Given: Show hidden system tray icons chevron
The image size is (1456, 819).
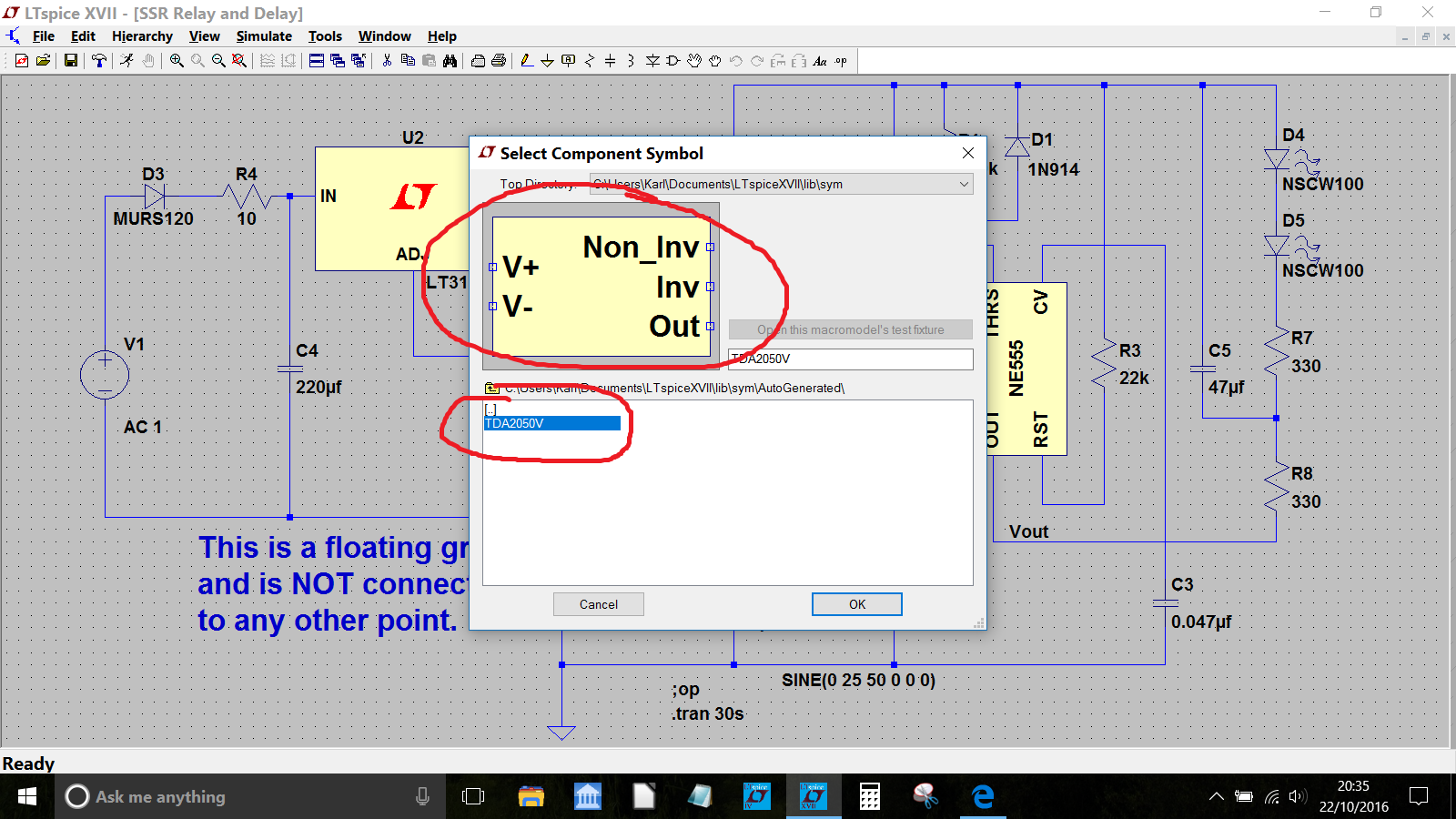Looking at the screenshot, I should (1216, 796).
